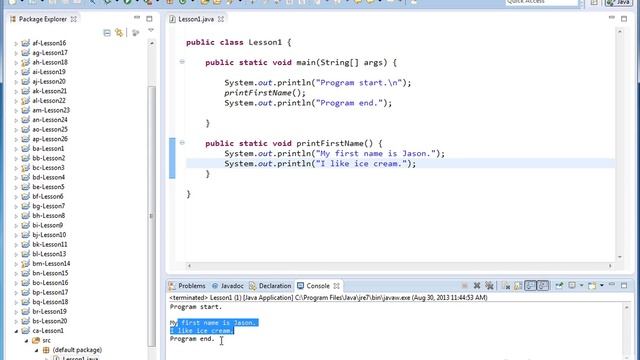
Task: Click the greyed Terminate icon in Console
Action: click(464, 285)
